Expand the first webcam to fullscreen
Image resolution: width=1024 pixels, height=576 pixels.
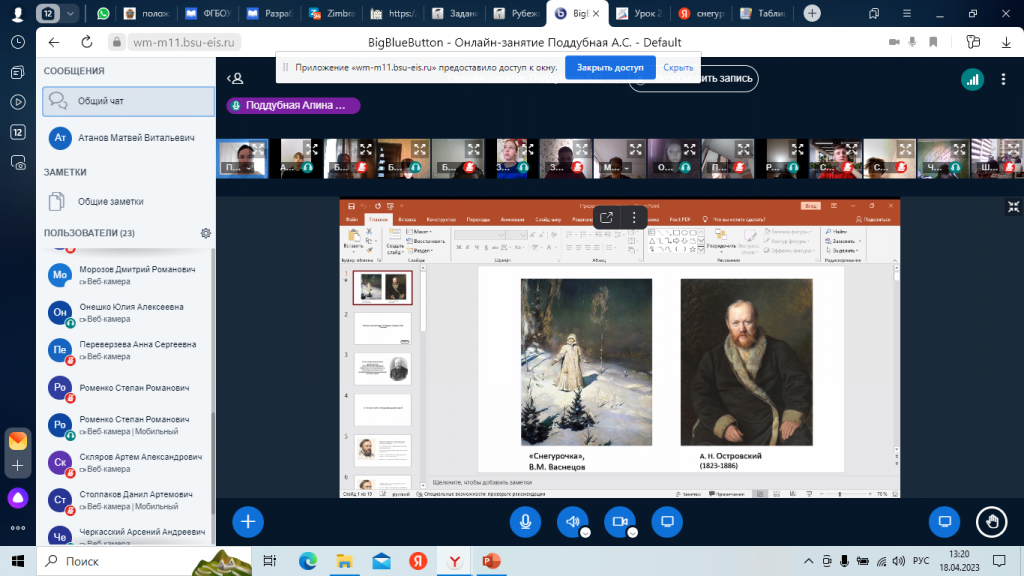(x=258, y=149)
